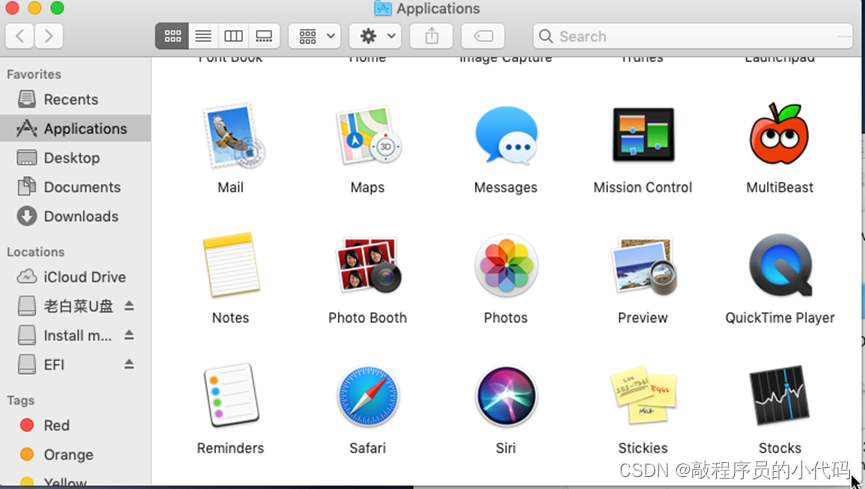Select the Stocks app icon

point(779,395)
